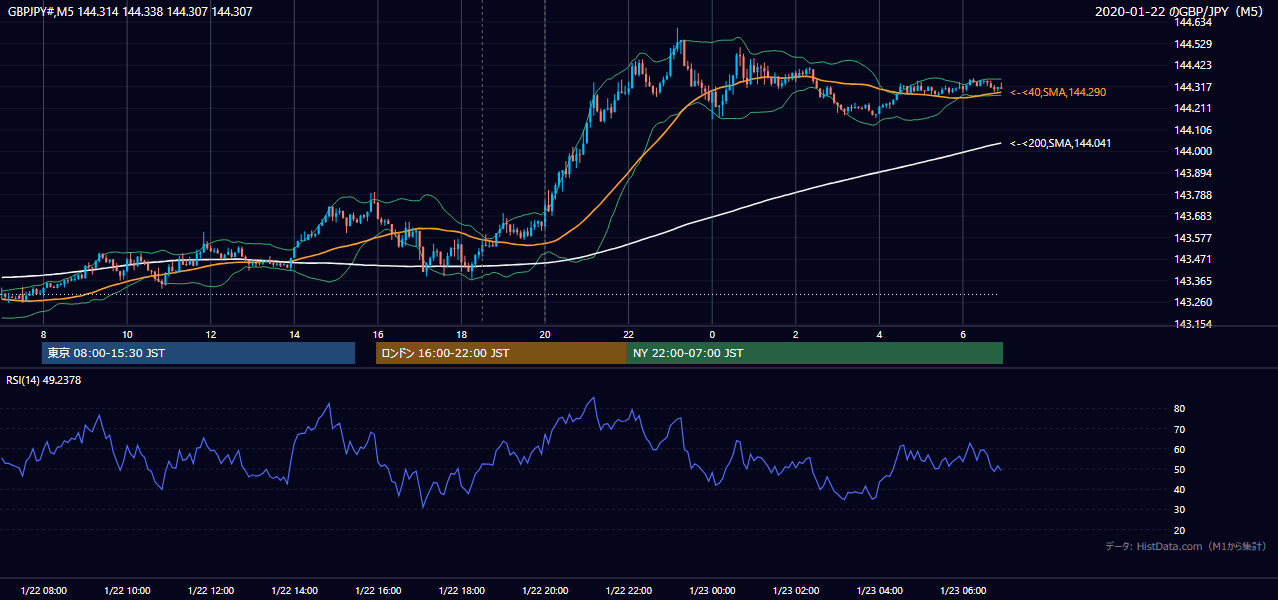1278x600 pixels.
Task: Click price axis value 143.154
Action: (x=1192, y=324)
